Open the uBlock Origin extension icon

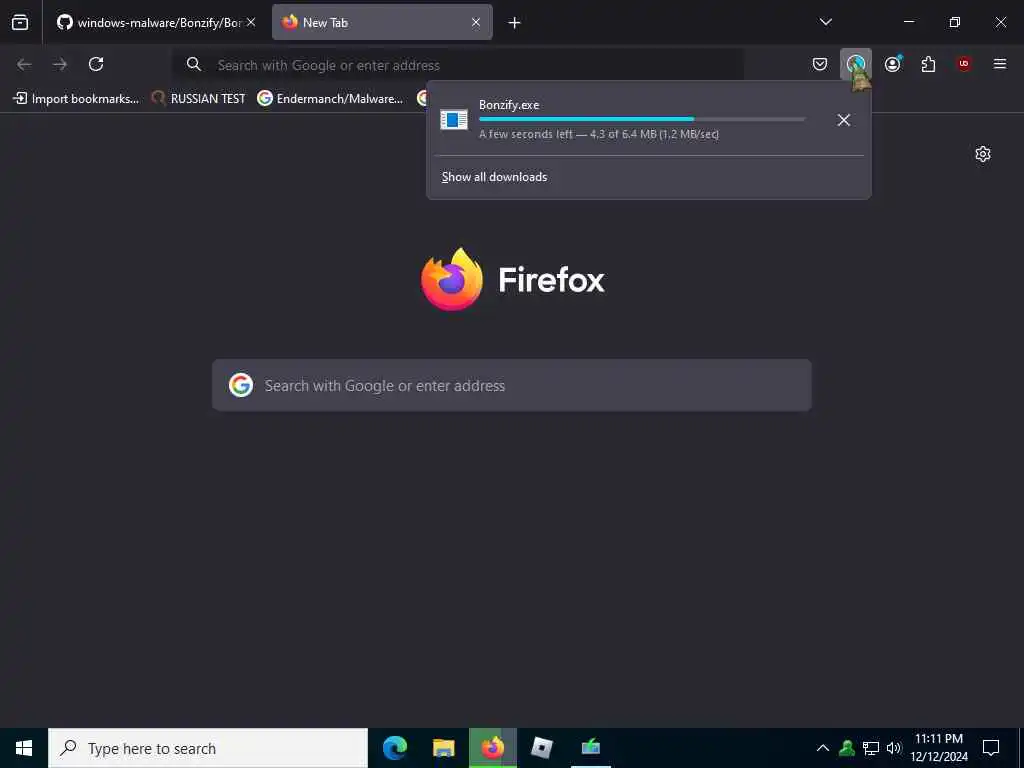(x=964, y=64)
